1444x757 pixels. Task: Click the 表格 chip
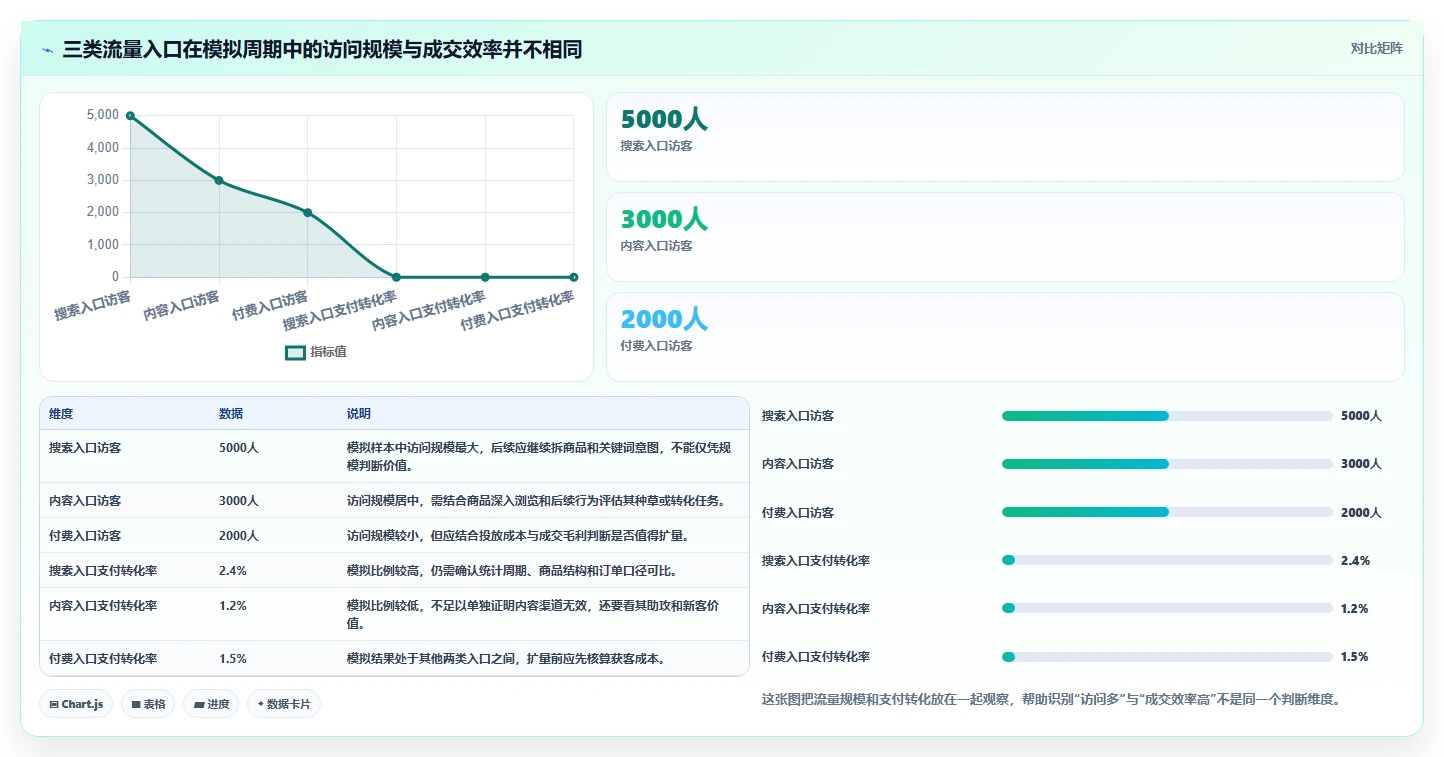pyautogui.click(x=148, y=704)
